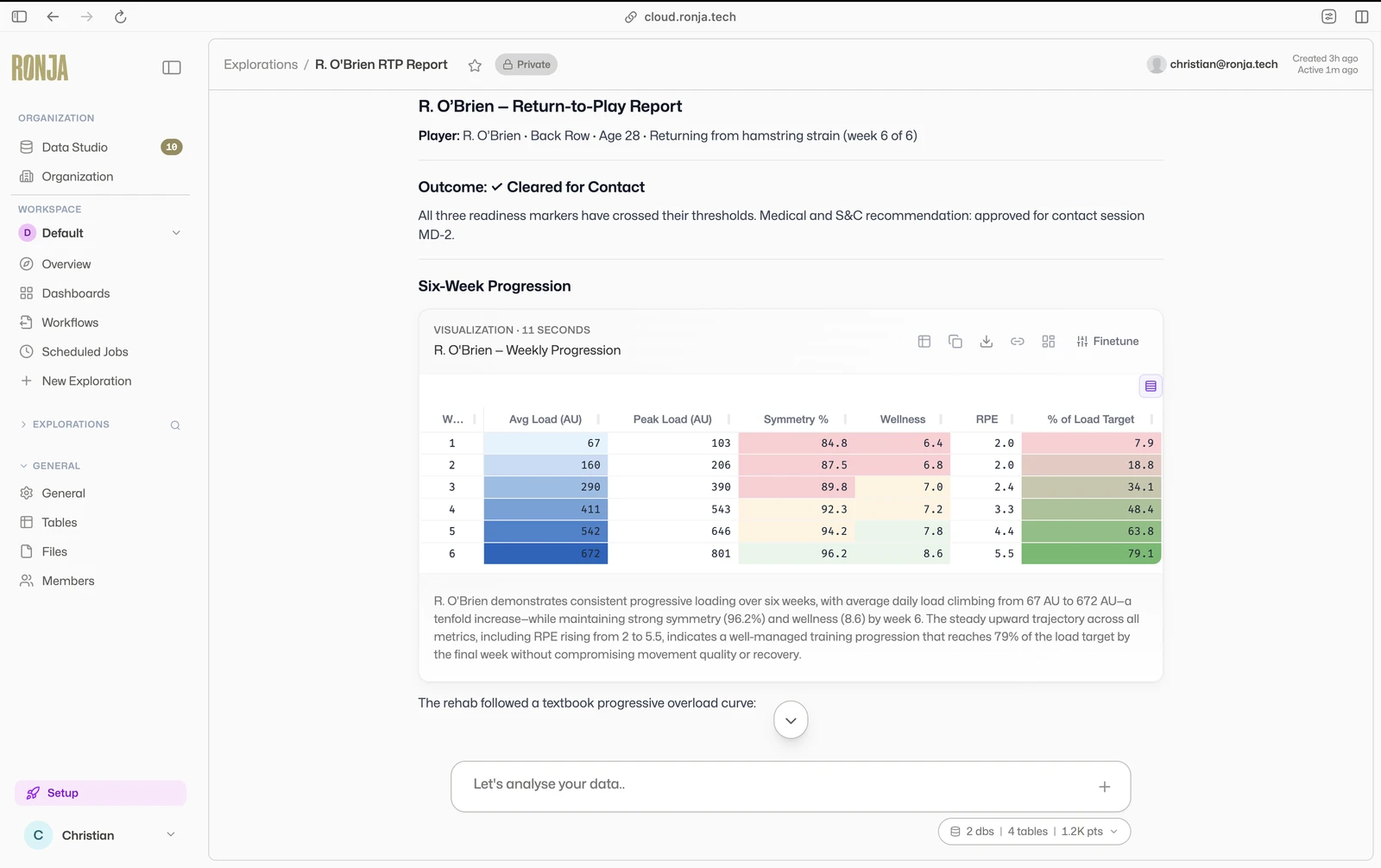Screen dimensions: 1381x868
Task: Copy a shareable link for the visualization
Action: 1018,341
